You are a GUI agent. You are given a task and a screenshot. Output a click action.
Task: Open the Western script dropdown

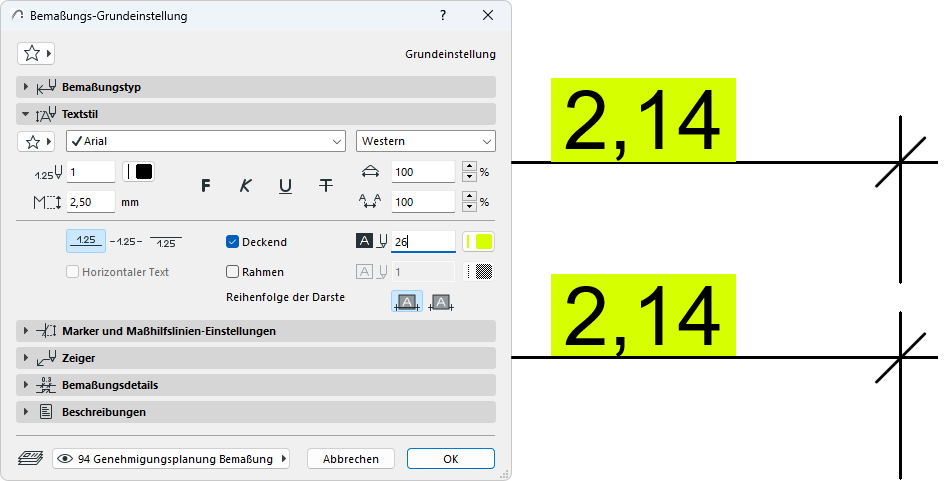pos(426,142)
